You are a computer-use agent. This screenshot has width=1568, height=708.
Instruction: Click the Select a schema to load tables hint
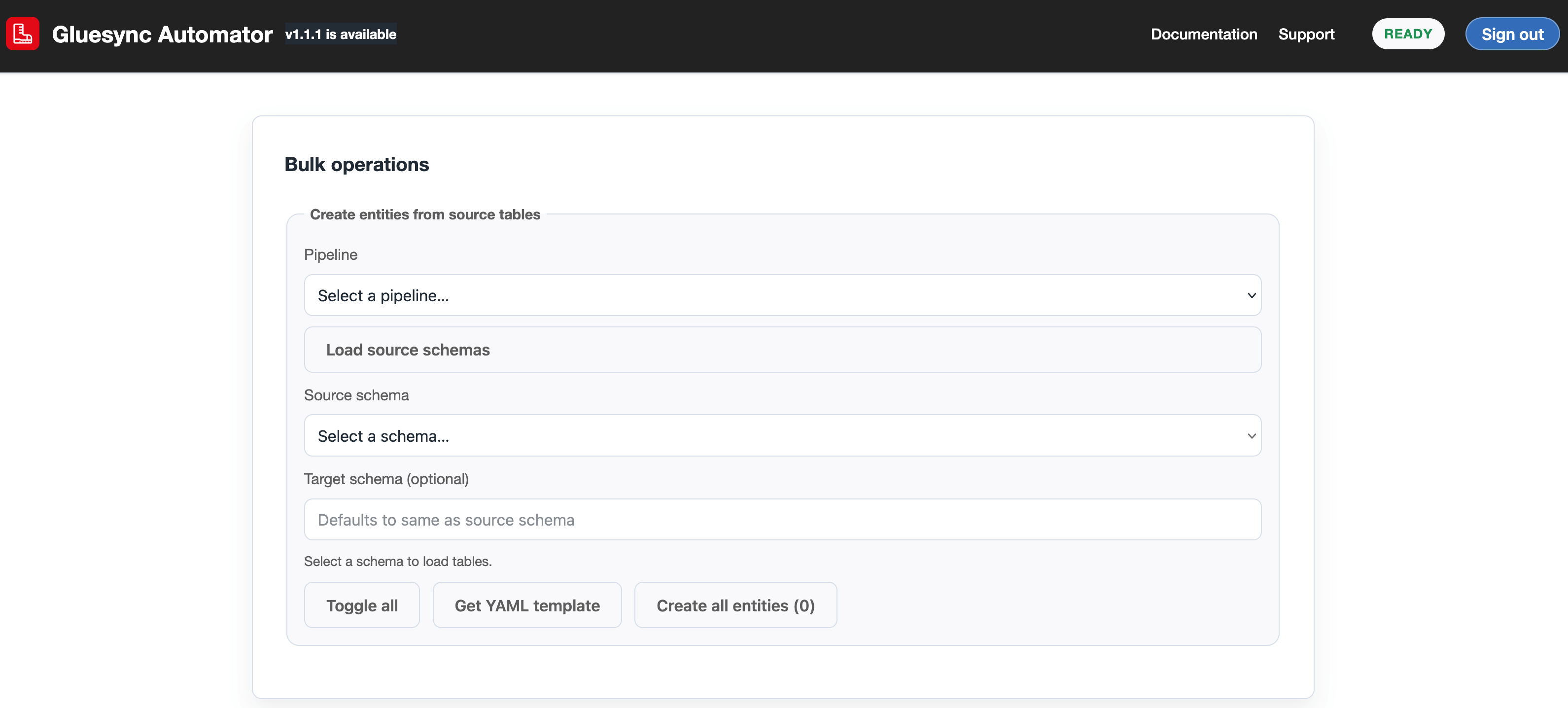[397, 561]
